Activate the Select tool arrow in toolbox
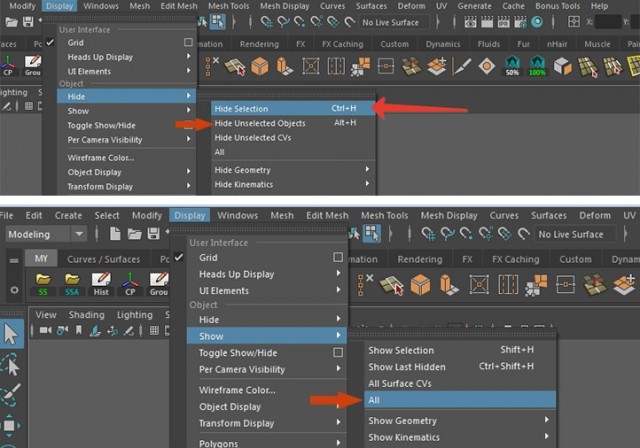 pos(11,333)
